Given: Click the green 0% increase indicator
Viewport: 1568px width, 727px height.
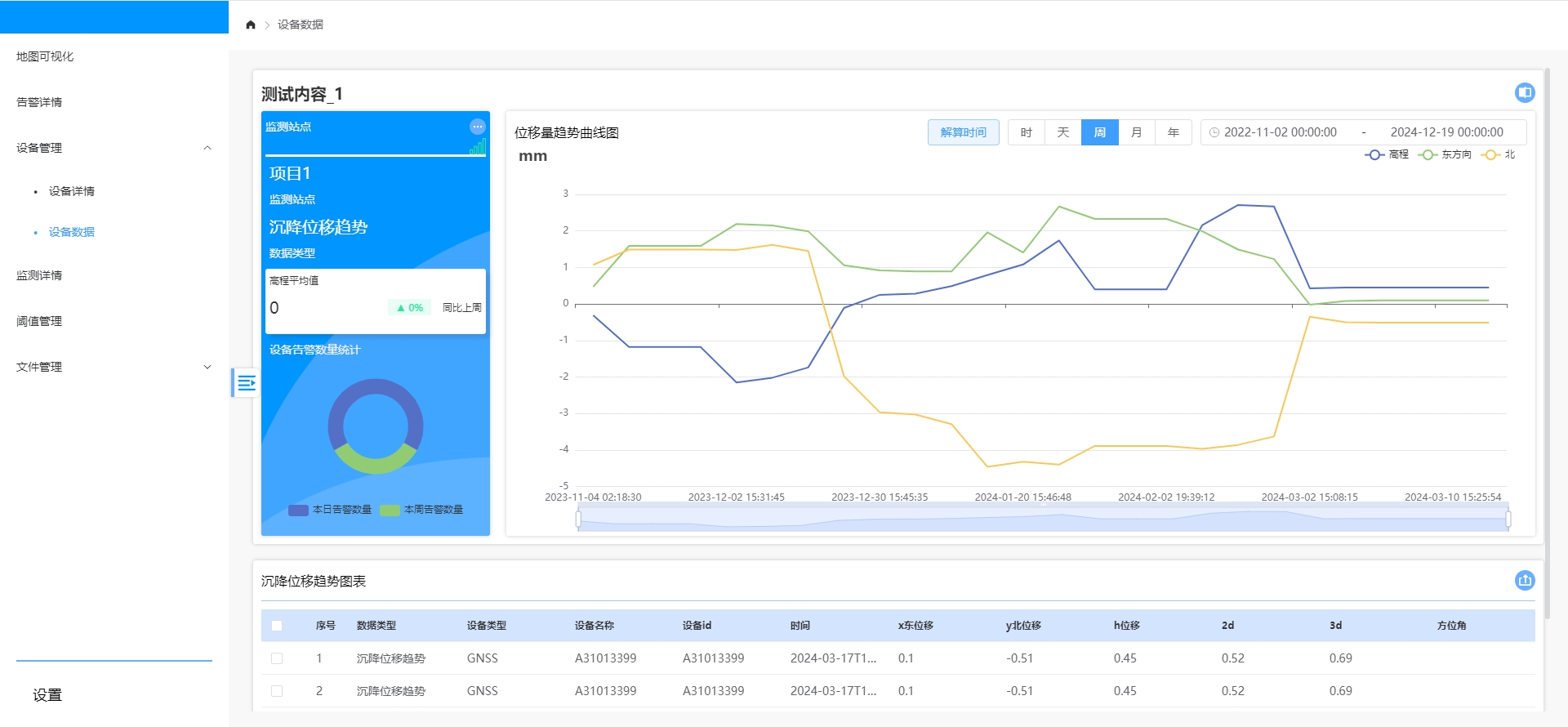Looking at the screenshot, I should coord(410,308).
